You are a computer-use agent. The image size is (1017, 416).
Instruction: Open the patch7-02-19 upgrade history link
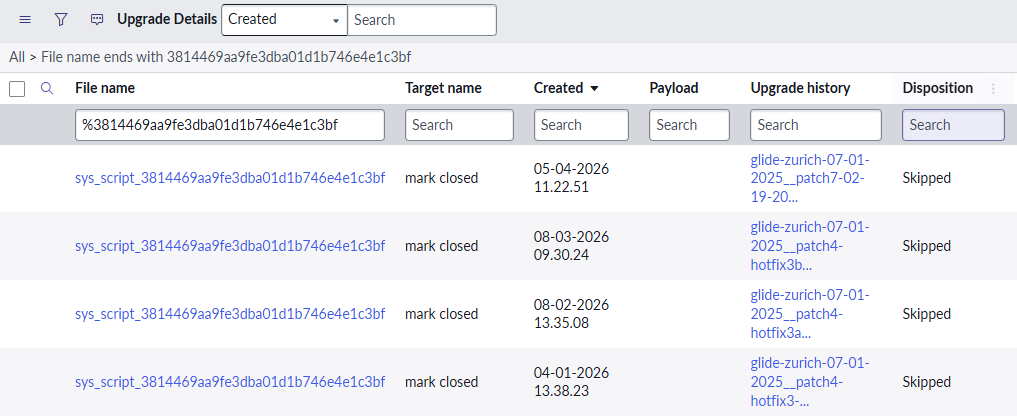click(x=809, y=178)
